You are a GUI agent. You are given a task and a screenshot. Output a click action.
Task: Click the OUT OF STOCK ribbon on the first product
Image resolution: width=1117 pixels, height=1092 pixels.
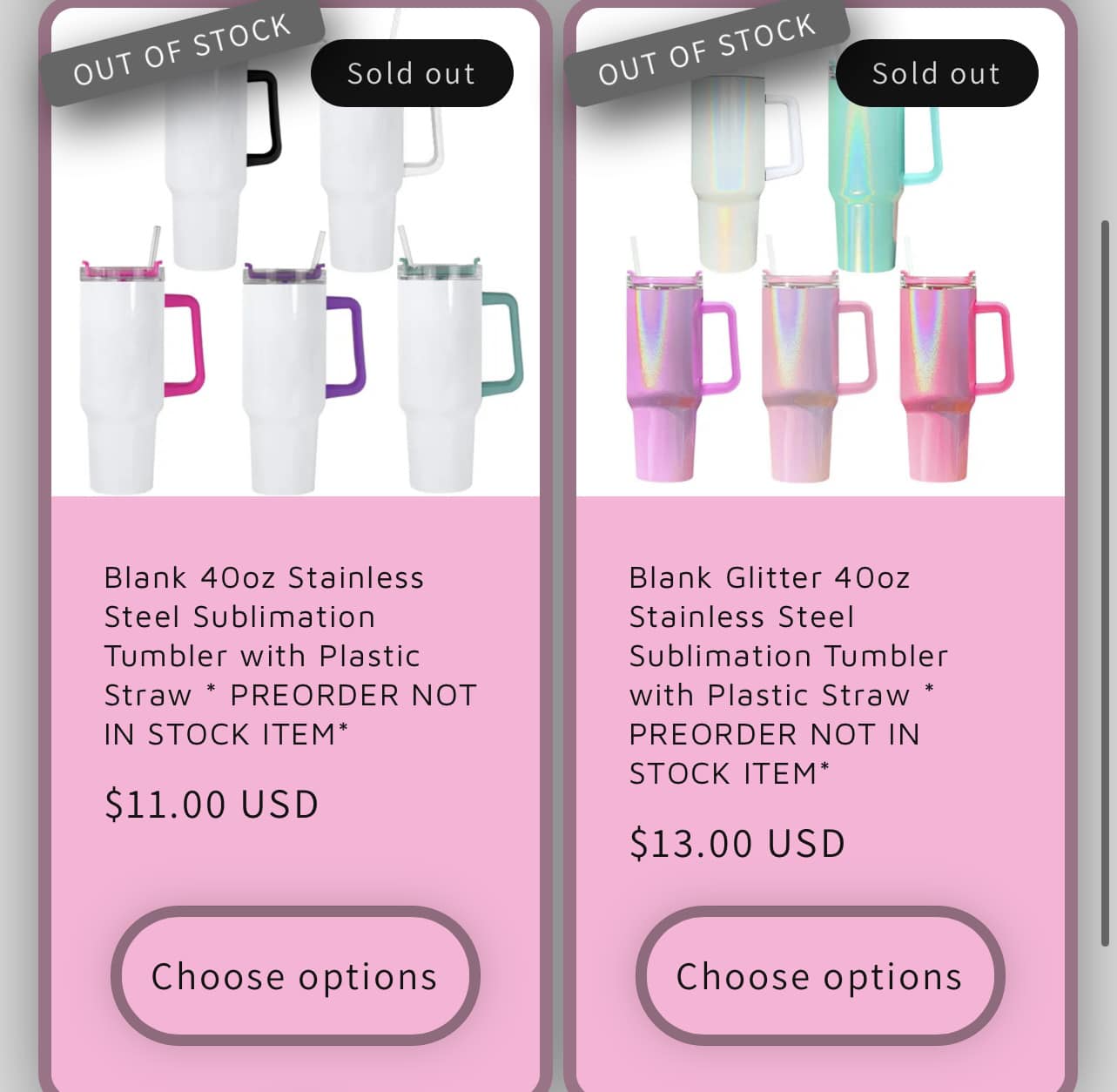(181, 51)
